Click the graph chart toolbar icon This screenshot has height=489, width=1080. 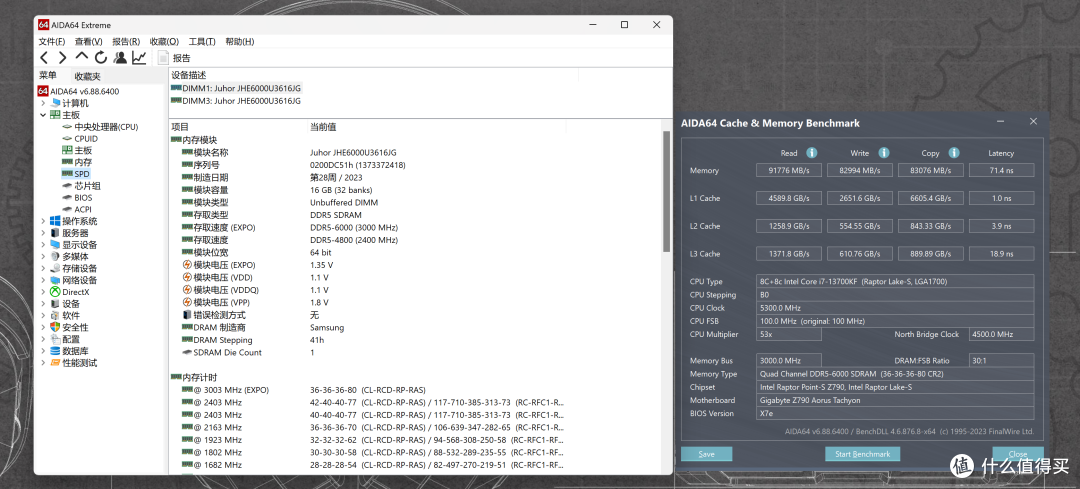pos(139,58)
